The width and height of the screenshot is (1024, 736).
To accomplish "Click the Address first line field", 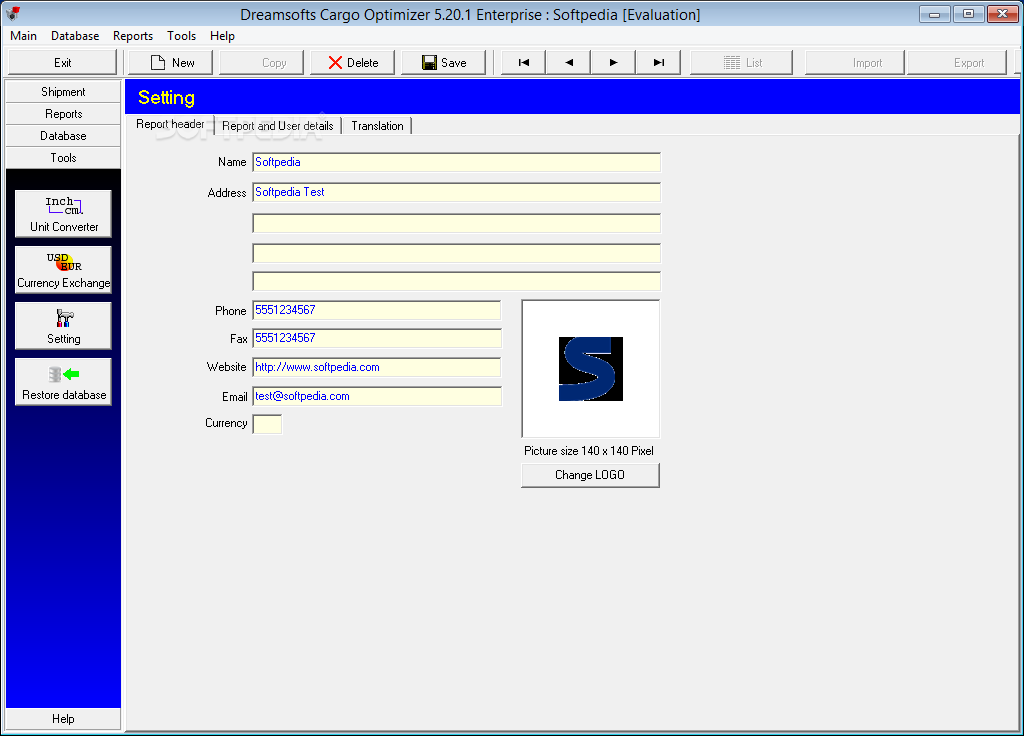I will point(456,192).
